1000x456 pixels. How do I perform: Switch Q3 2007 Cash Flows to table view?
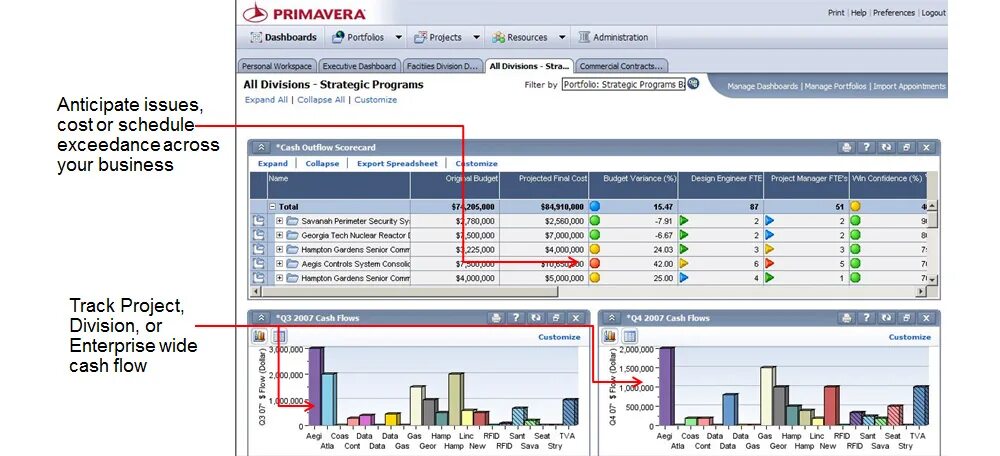[279, 336]
